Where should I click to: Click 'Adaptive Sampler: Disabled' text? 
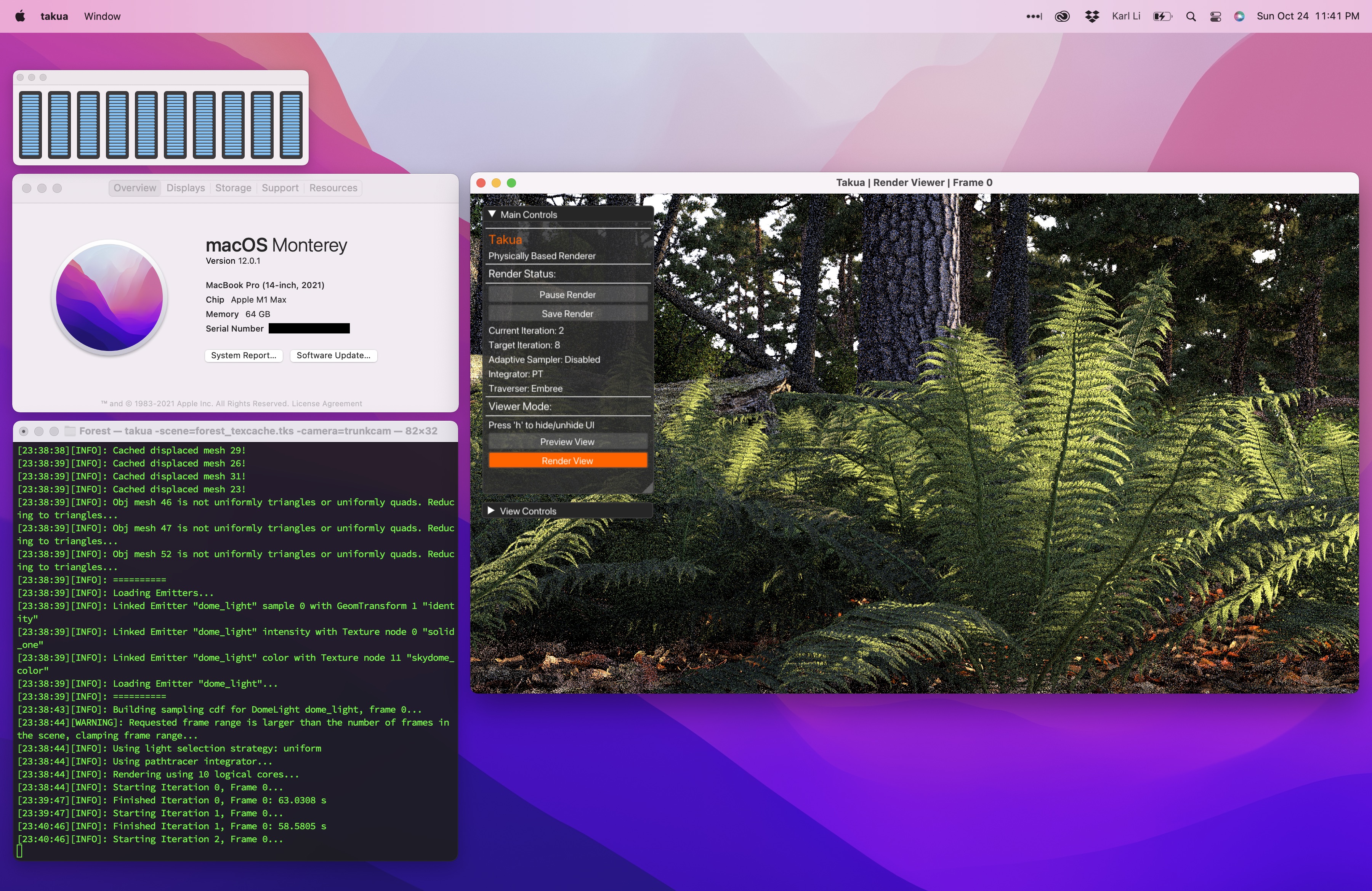[544, 360]
